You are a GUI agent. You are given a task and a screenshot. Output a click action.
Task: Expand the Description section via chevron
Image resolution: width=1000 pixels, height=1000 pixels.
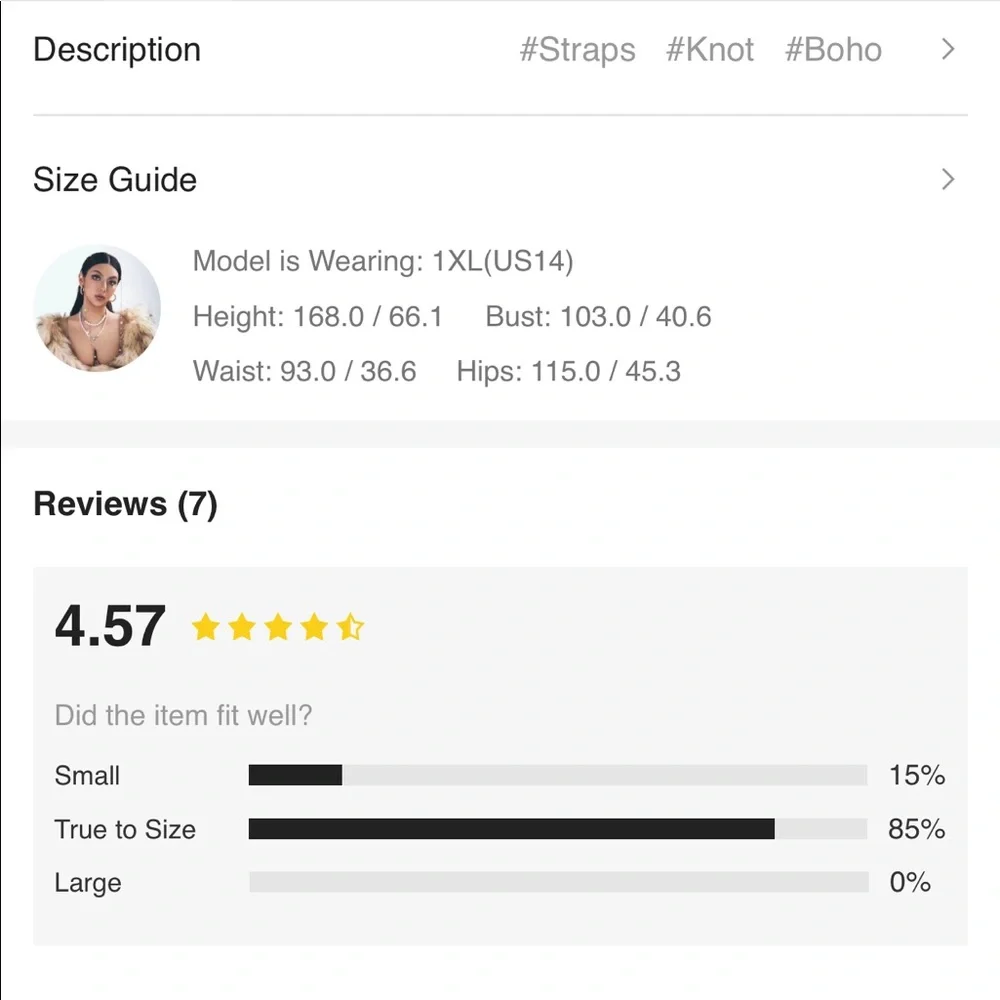[947, 49]
